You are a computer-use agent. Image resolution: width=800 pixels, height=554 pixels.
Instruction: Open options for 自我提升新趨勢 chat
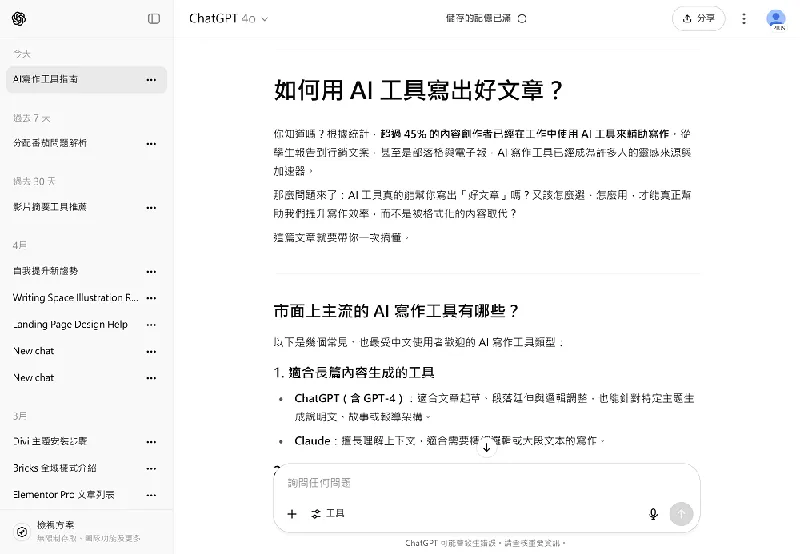[x=151, y=271]
